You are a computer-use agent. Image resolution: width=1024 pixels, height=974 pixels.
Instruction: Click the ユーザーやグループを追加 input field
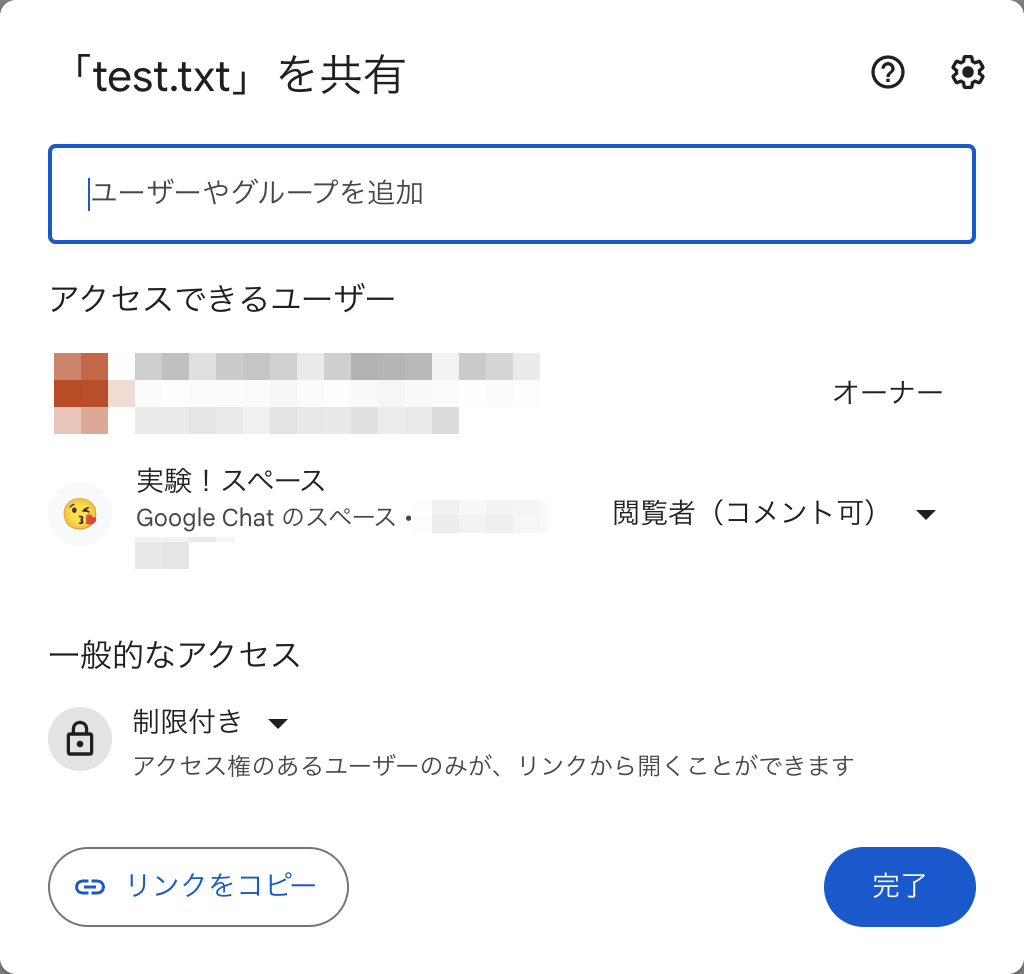click(512, 194)
